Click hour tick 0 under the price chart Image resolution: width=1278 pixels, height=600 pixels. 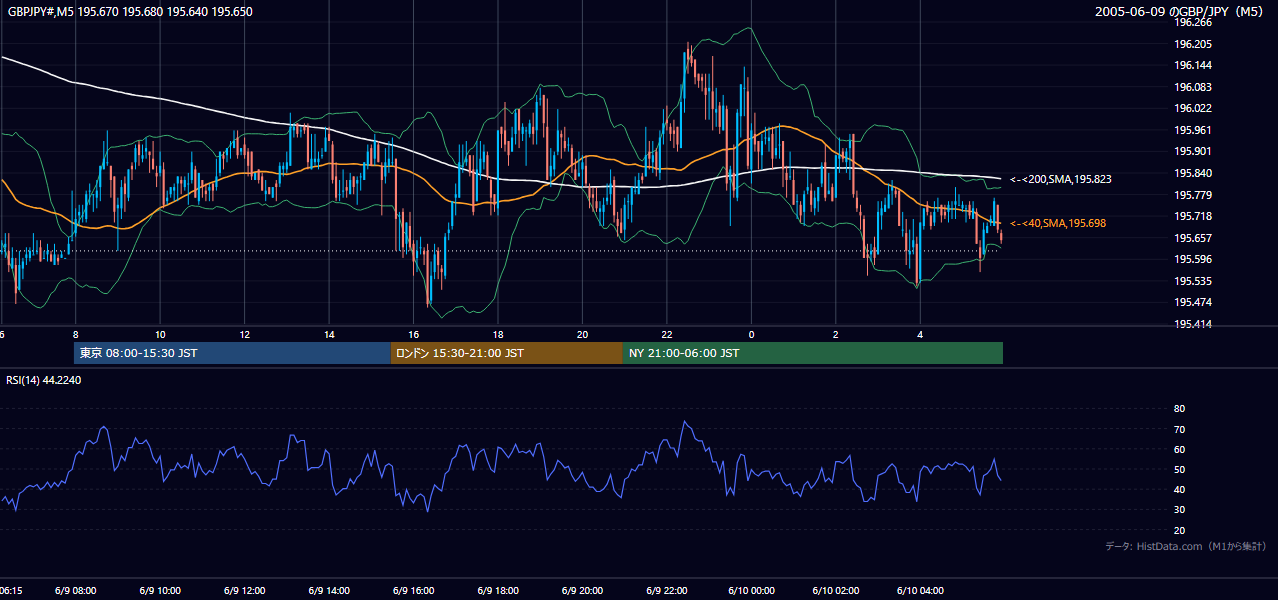751,334
